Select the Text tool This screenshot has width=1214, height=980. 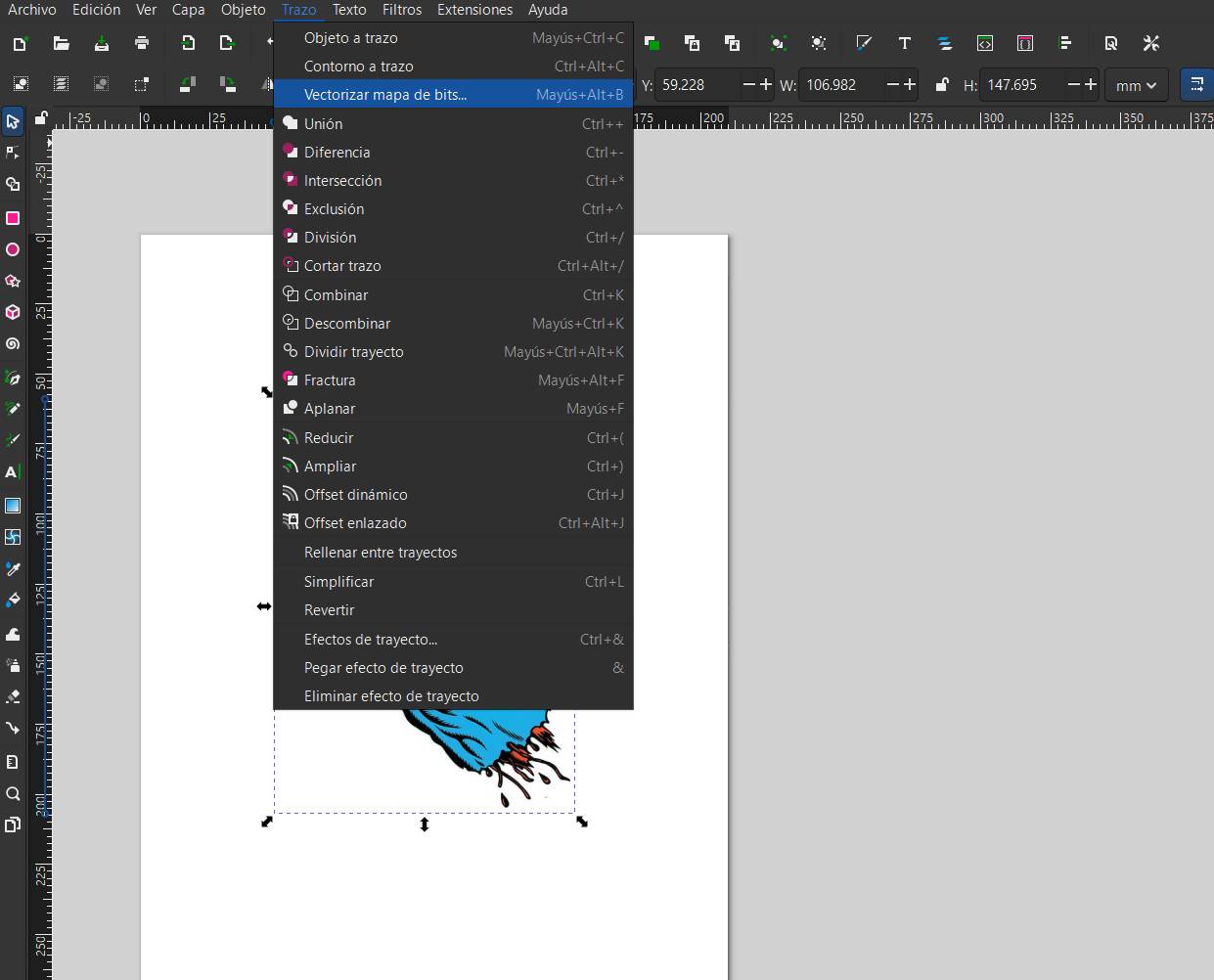13,472
